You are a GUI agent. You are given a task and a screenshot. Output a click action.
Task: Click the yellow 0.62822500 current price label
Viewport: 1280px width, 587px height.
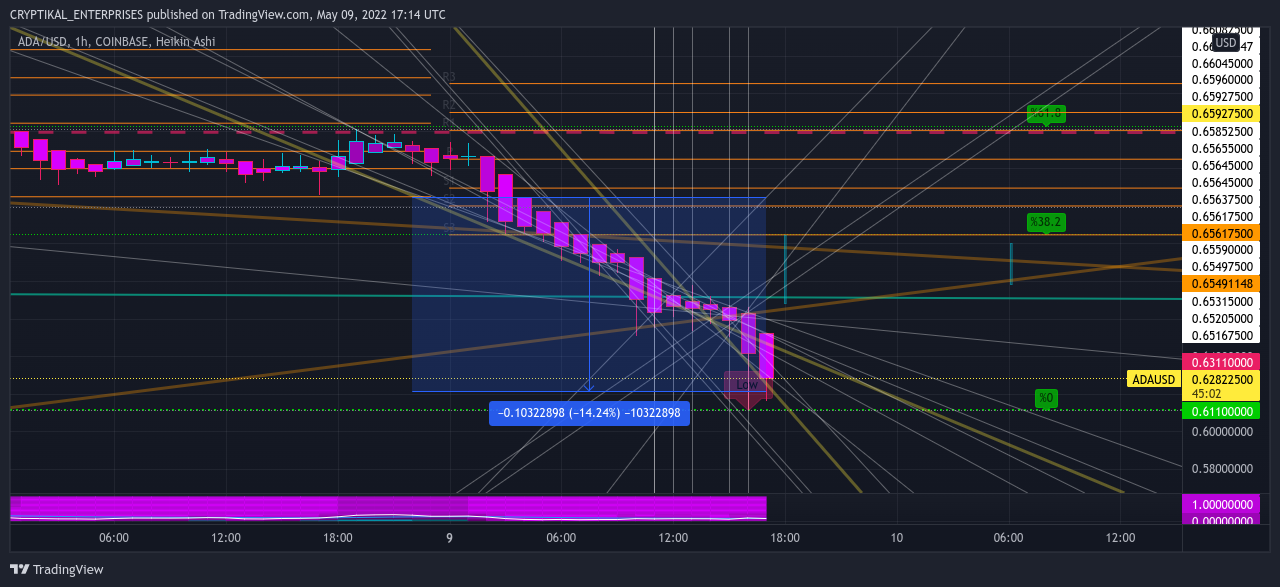[x=1221, y=379]
